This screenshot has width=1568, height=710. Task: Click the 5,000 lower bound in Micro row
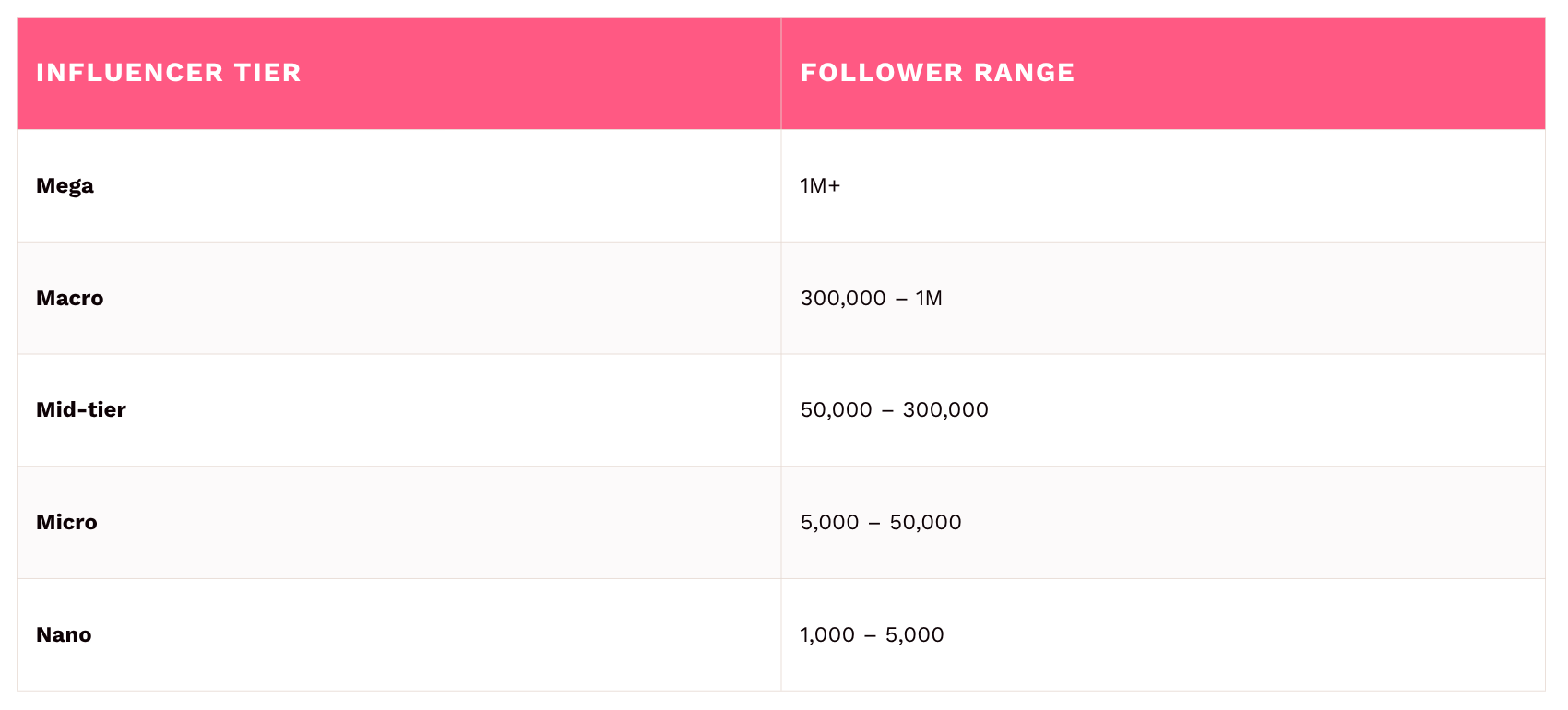[x=829, y=522]
